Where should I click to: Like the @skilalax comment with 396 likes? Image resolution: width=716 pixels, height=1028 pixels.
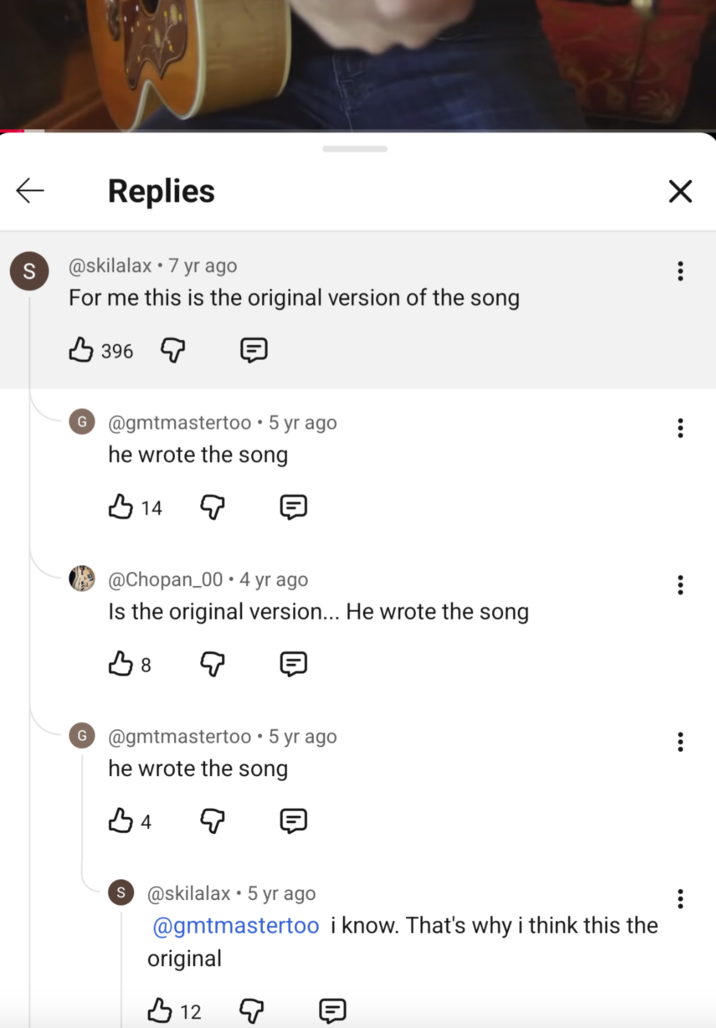coord(81,350)
